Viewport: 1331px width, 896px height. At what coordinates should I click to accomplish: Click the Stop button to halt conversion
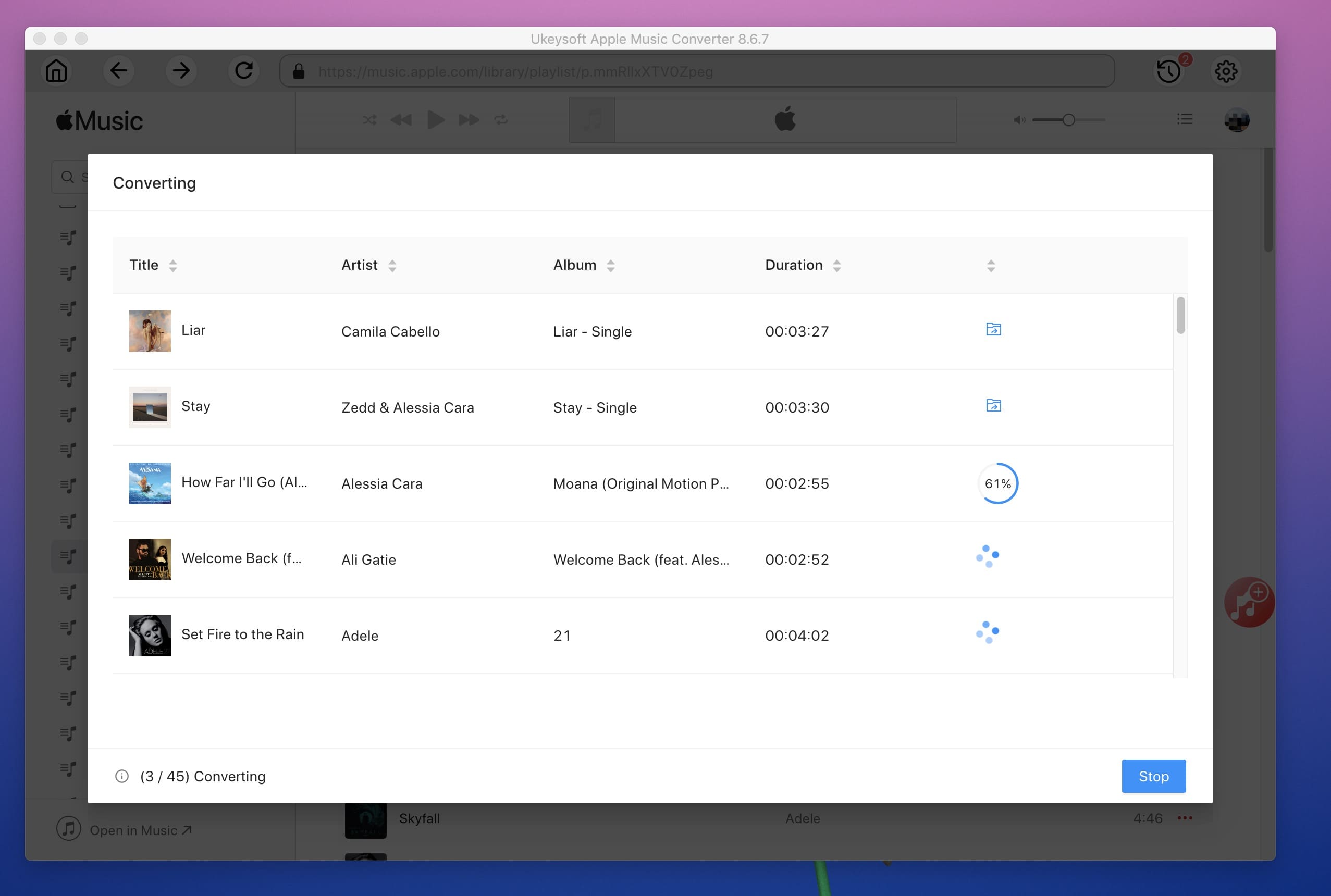[1154, 776]
